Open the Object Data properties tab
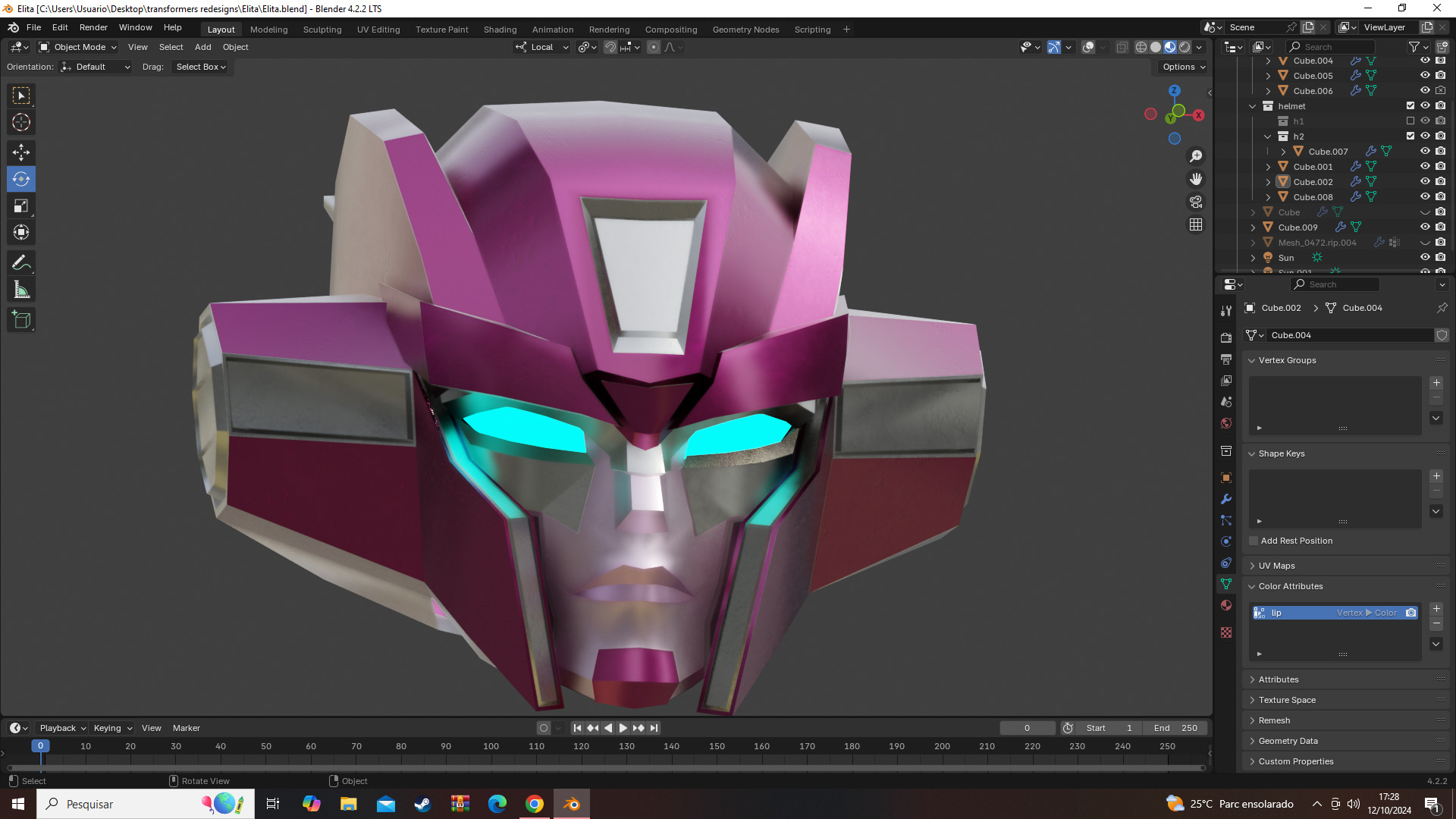 point(1226,584)
